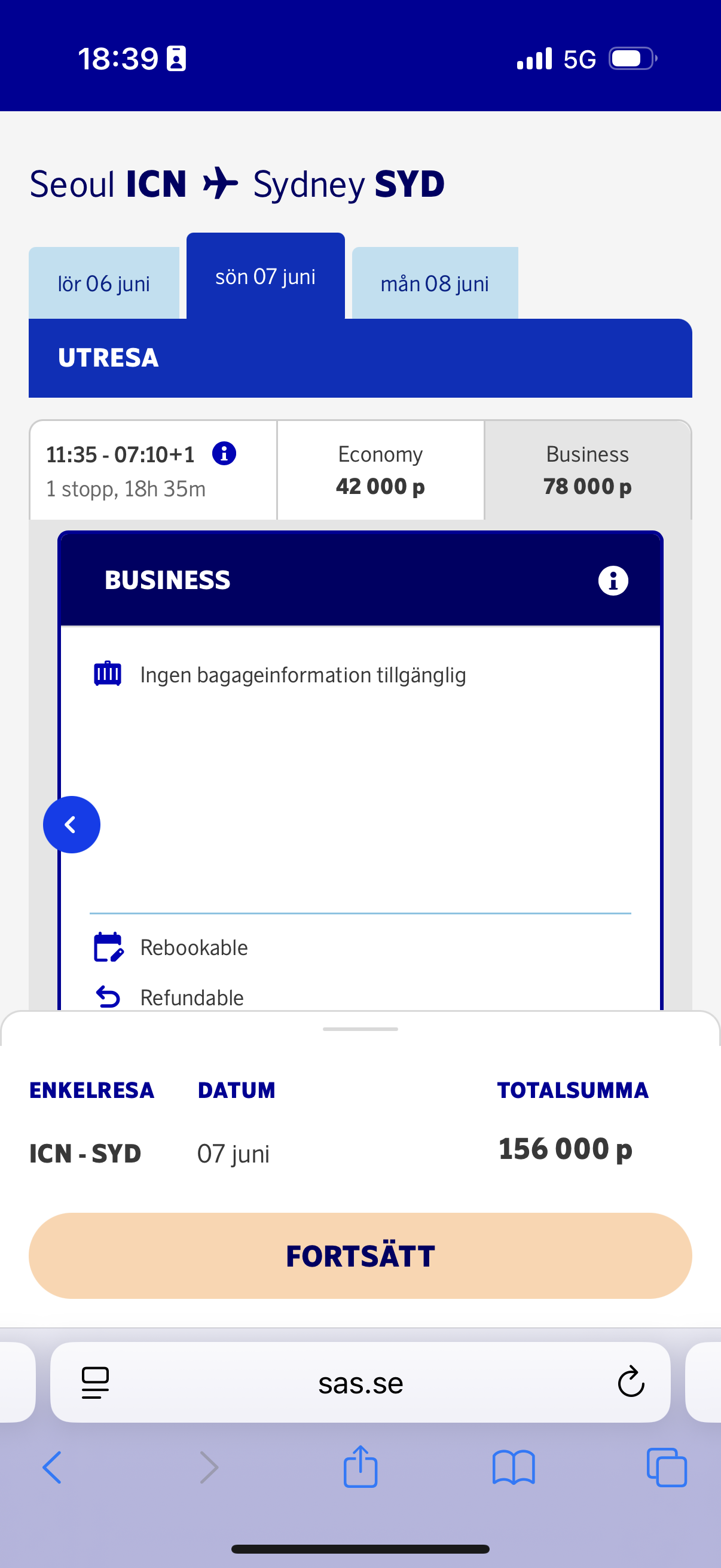
Task: Select the lör 06 juni date tab
Action: (104, 283)
